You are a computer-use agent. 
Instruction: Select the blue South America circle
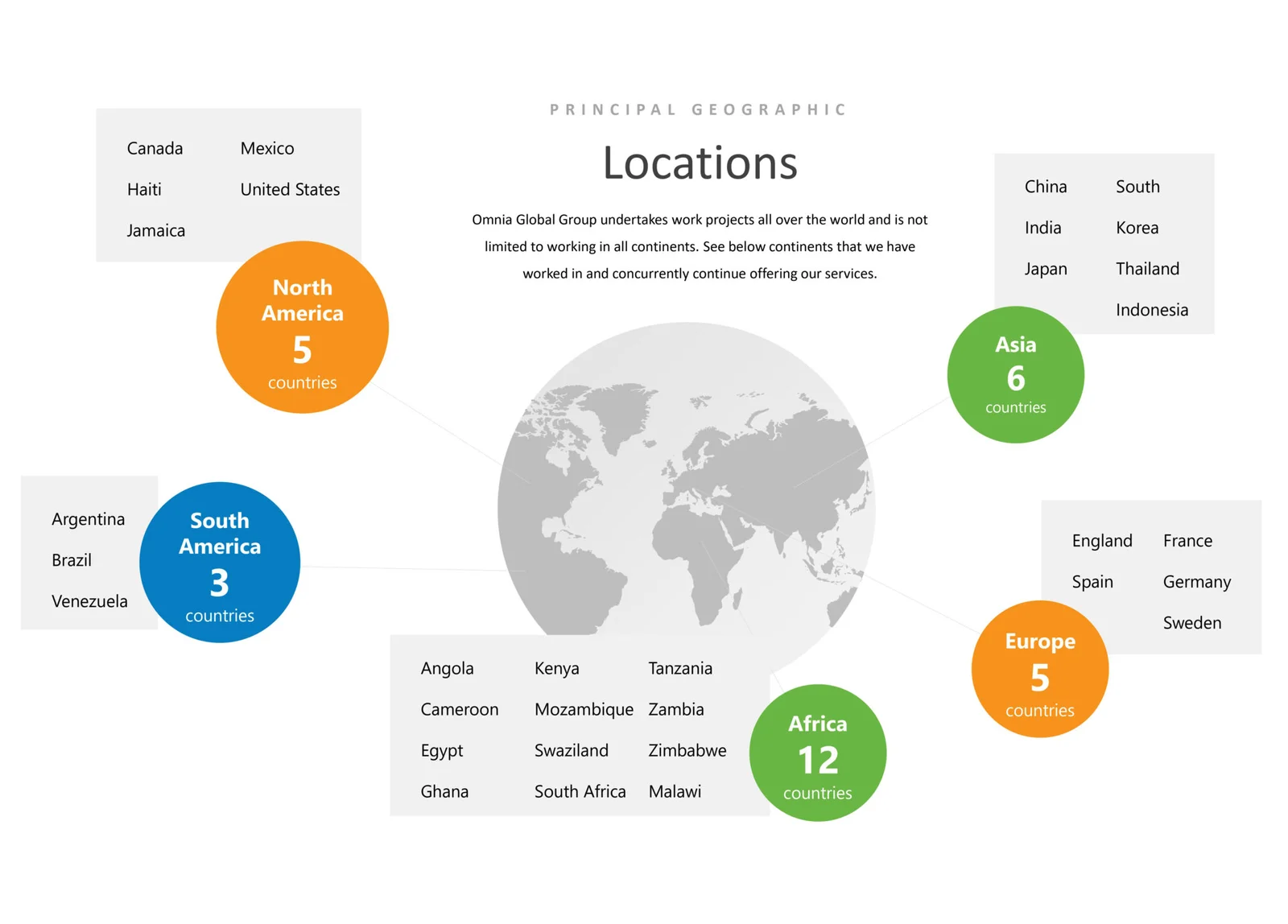click(x=220, y=563)
